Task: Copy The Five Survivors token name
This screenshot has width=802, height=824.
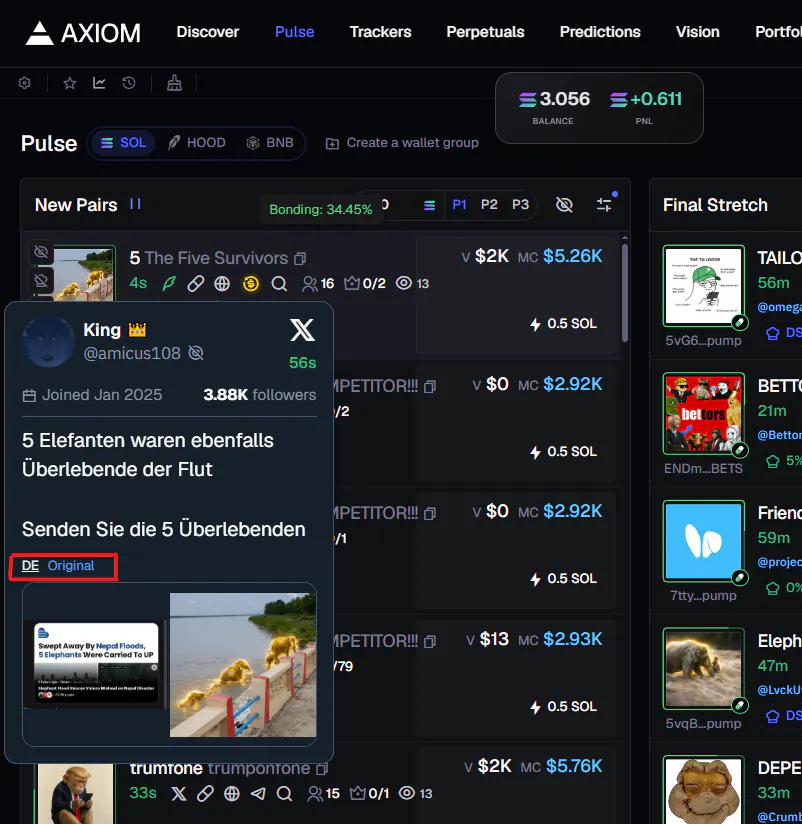Action: point(300,259)
